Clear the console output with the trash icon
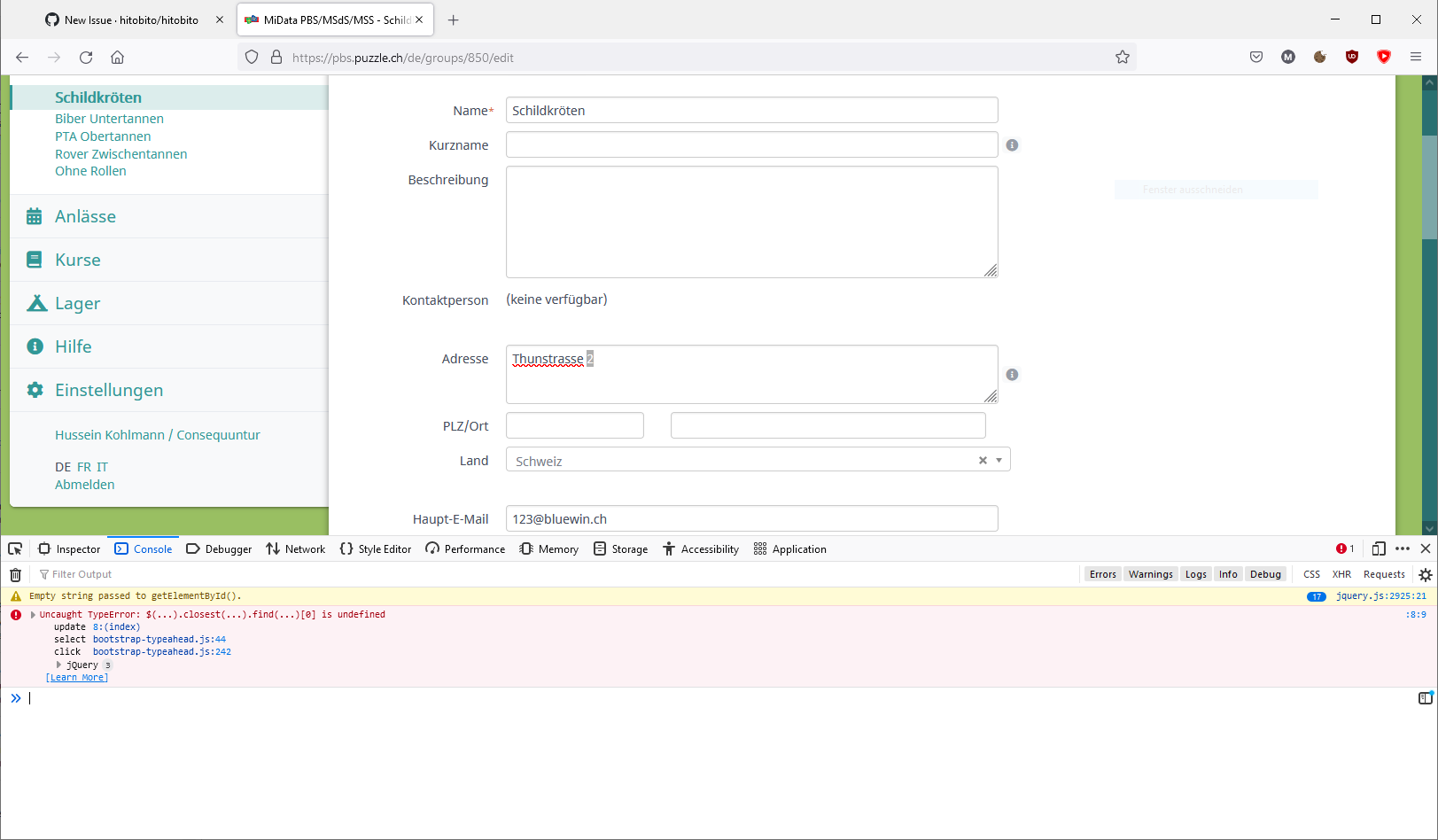The height and width of the screenshot is (840, 1438). [15, 574]
